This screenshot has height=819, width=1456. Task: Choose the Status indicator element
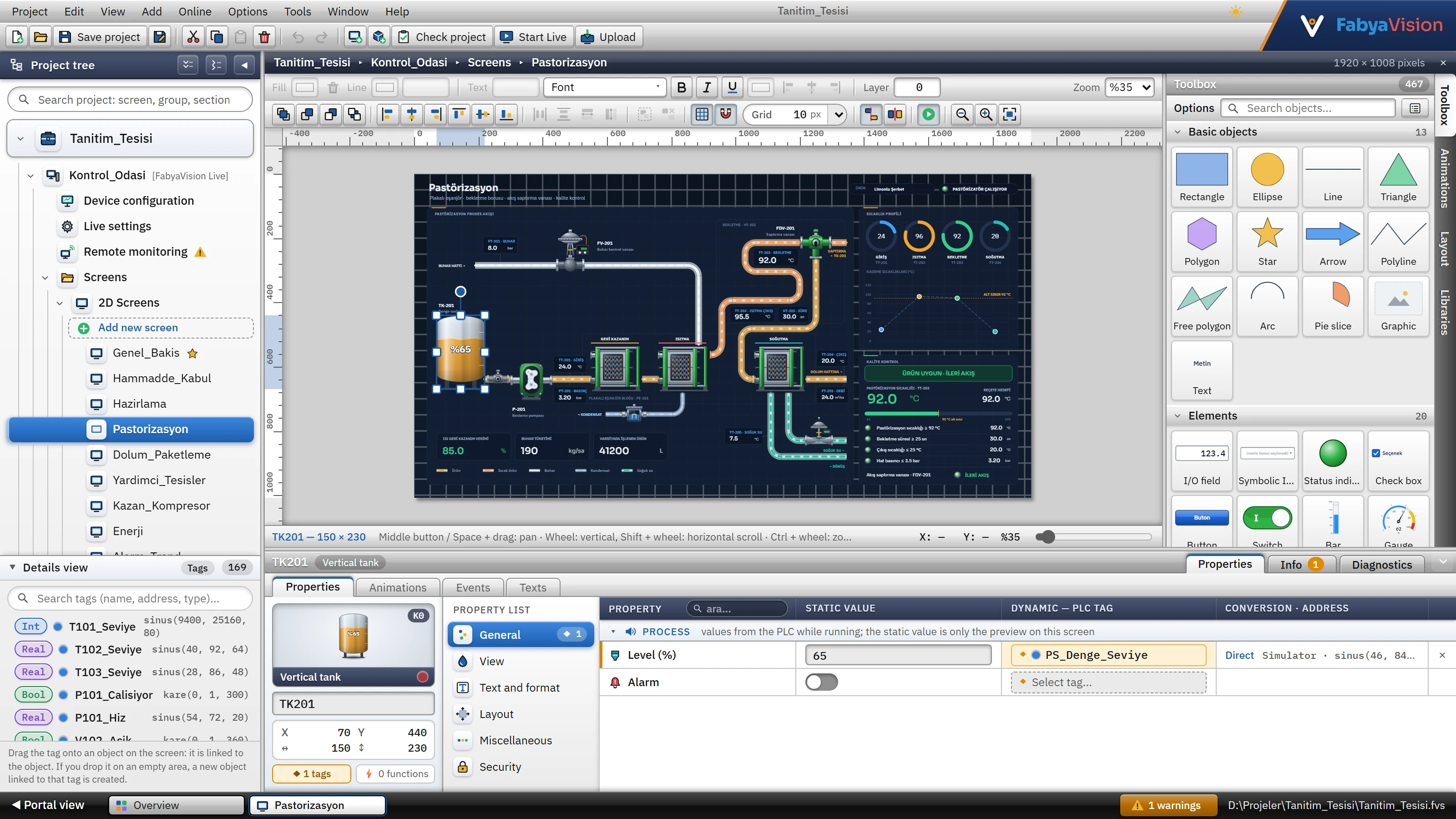(x=1333, y=461)
